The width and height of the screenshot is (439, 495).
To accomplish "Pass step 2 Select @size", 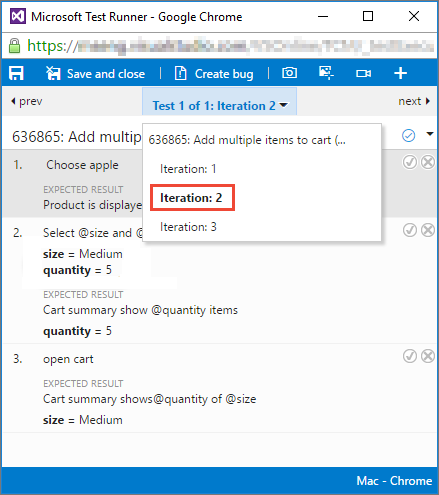I will [410, 230].
